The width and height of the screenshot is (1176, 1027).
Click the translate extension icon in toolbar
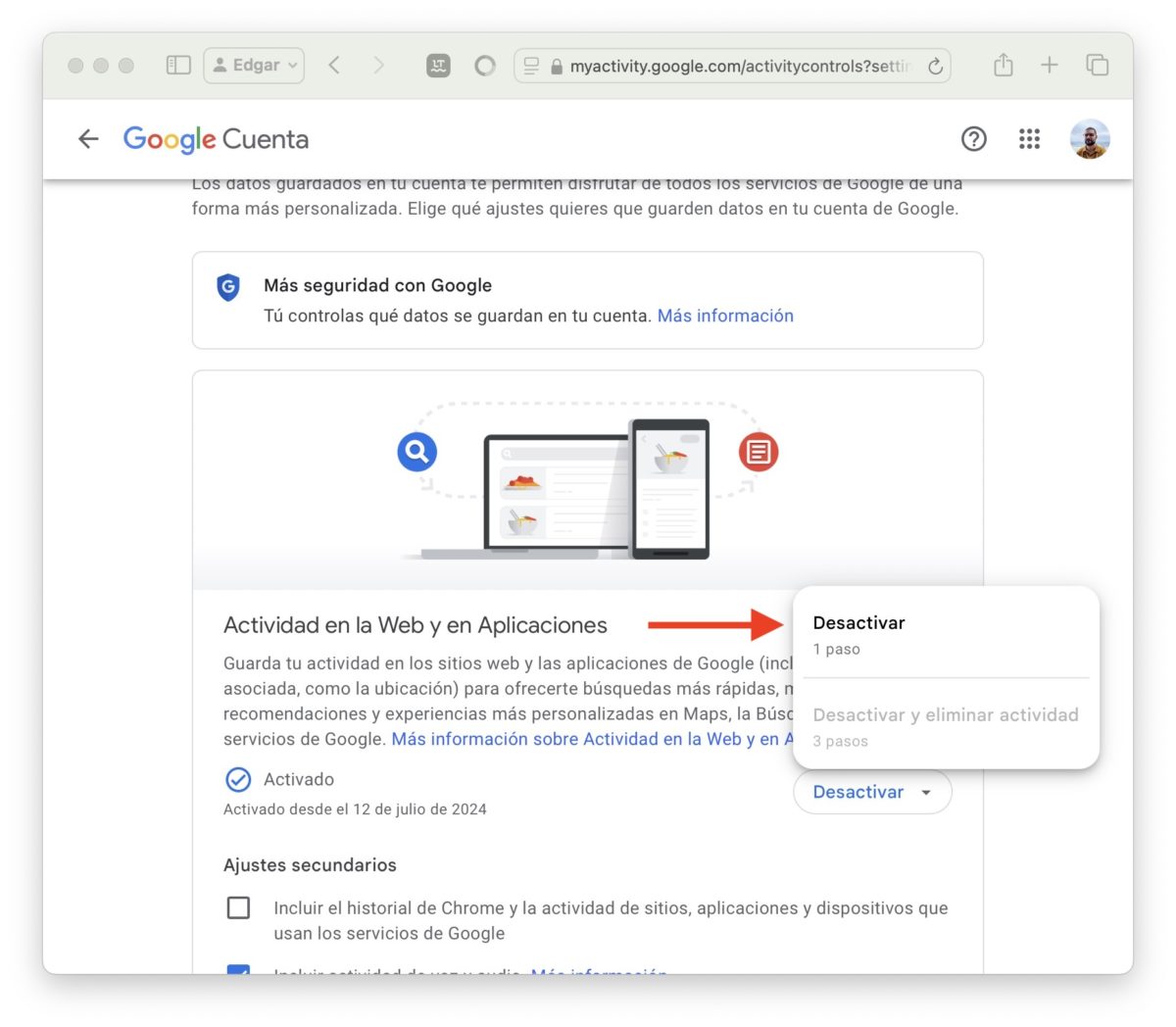[438, 66]
